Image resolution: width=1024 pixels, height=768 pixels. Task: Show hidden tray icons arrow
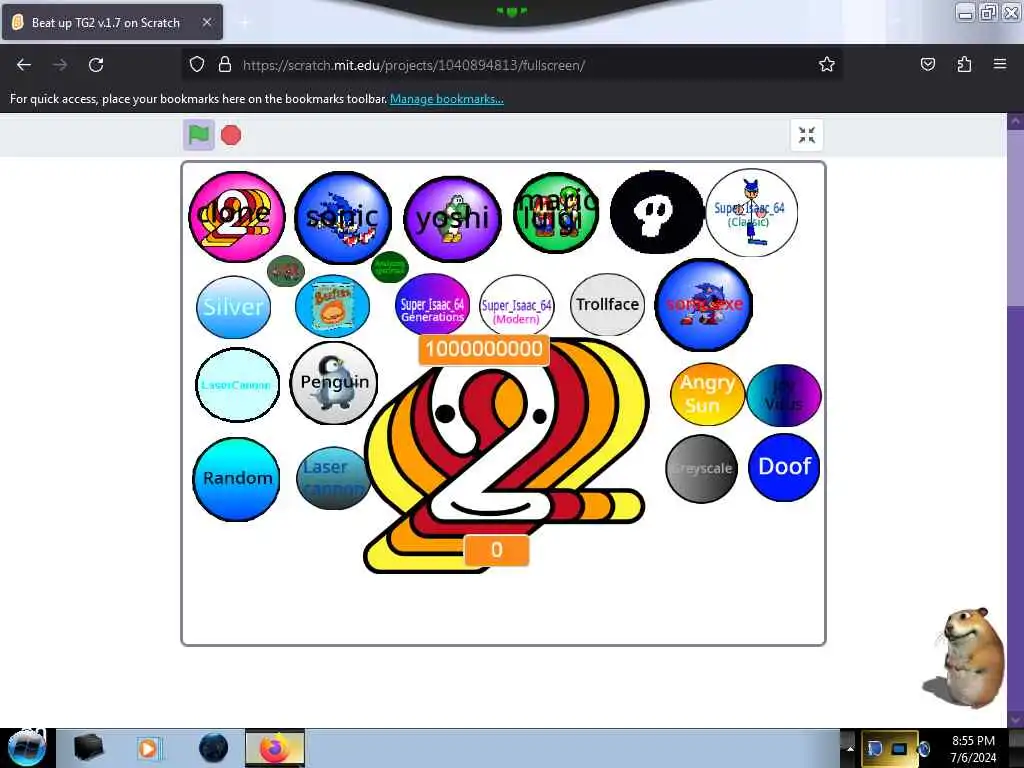850,748
